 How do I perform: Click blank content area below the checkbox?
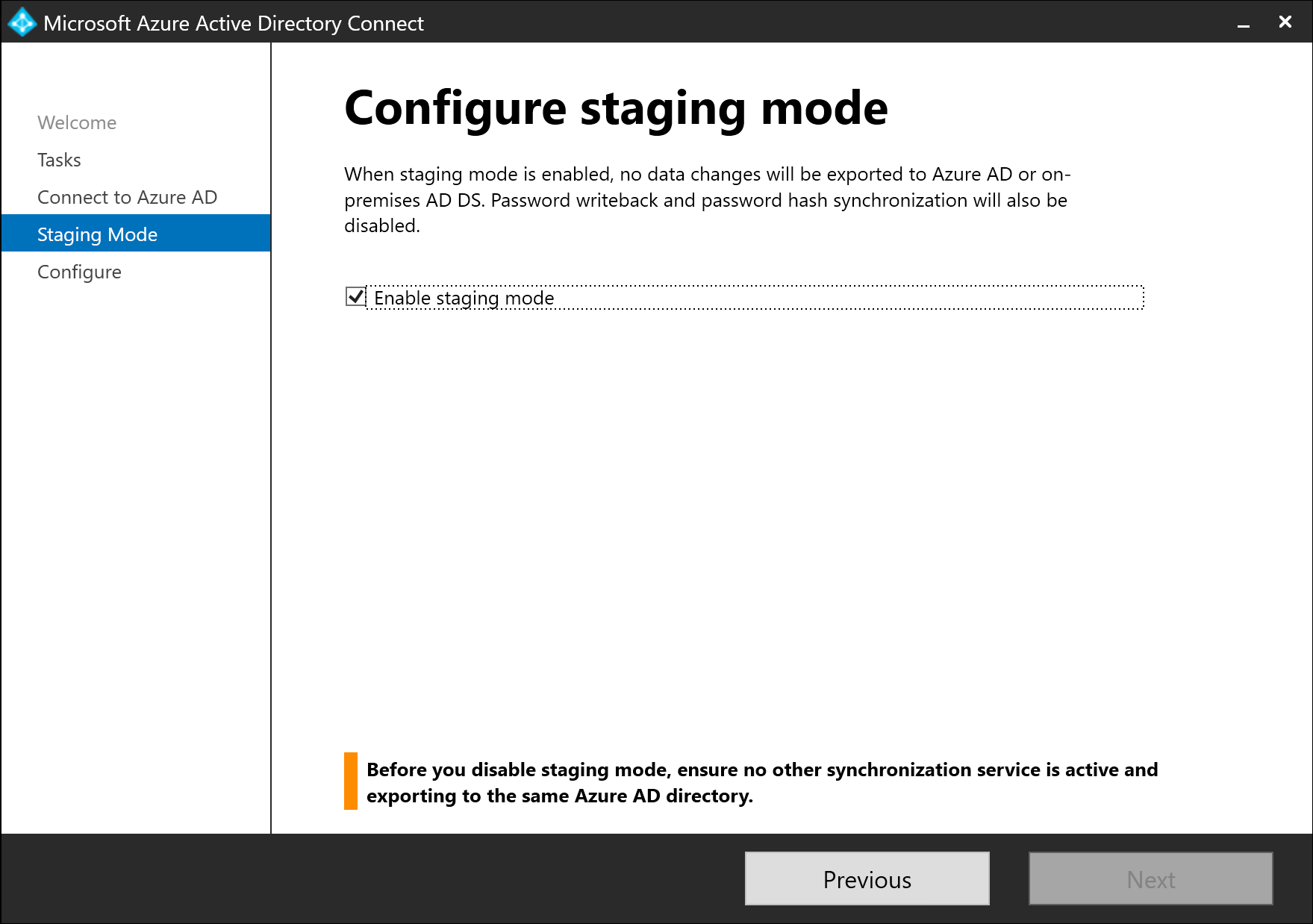[x=746, y=522]
